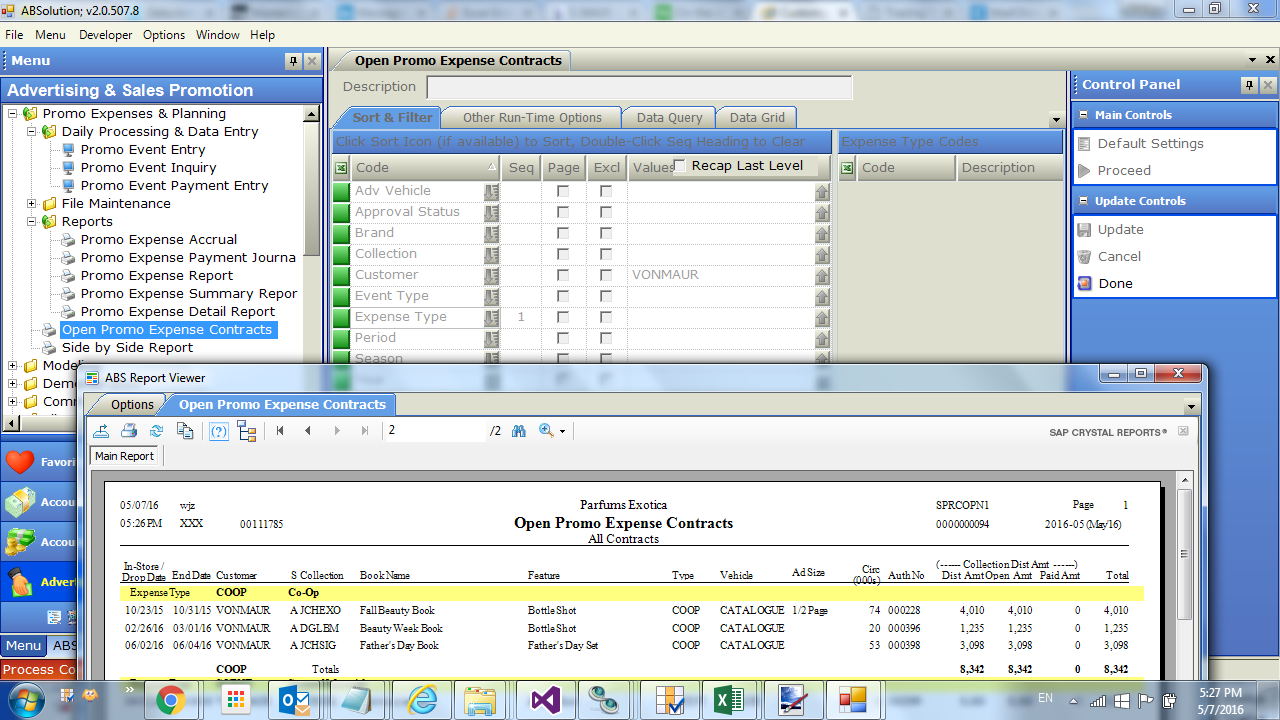The height and width of the screenshot is (720, 1280).
Task: Go to last page of report
Action: (365, 431)
